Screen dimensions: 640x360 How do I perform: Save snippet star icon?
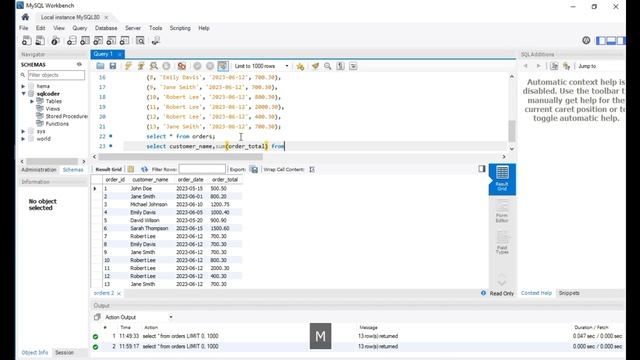pos(300,66)
